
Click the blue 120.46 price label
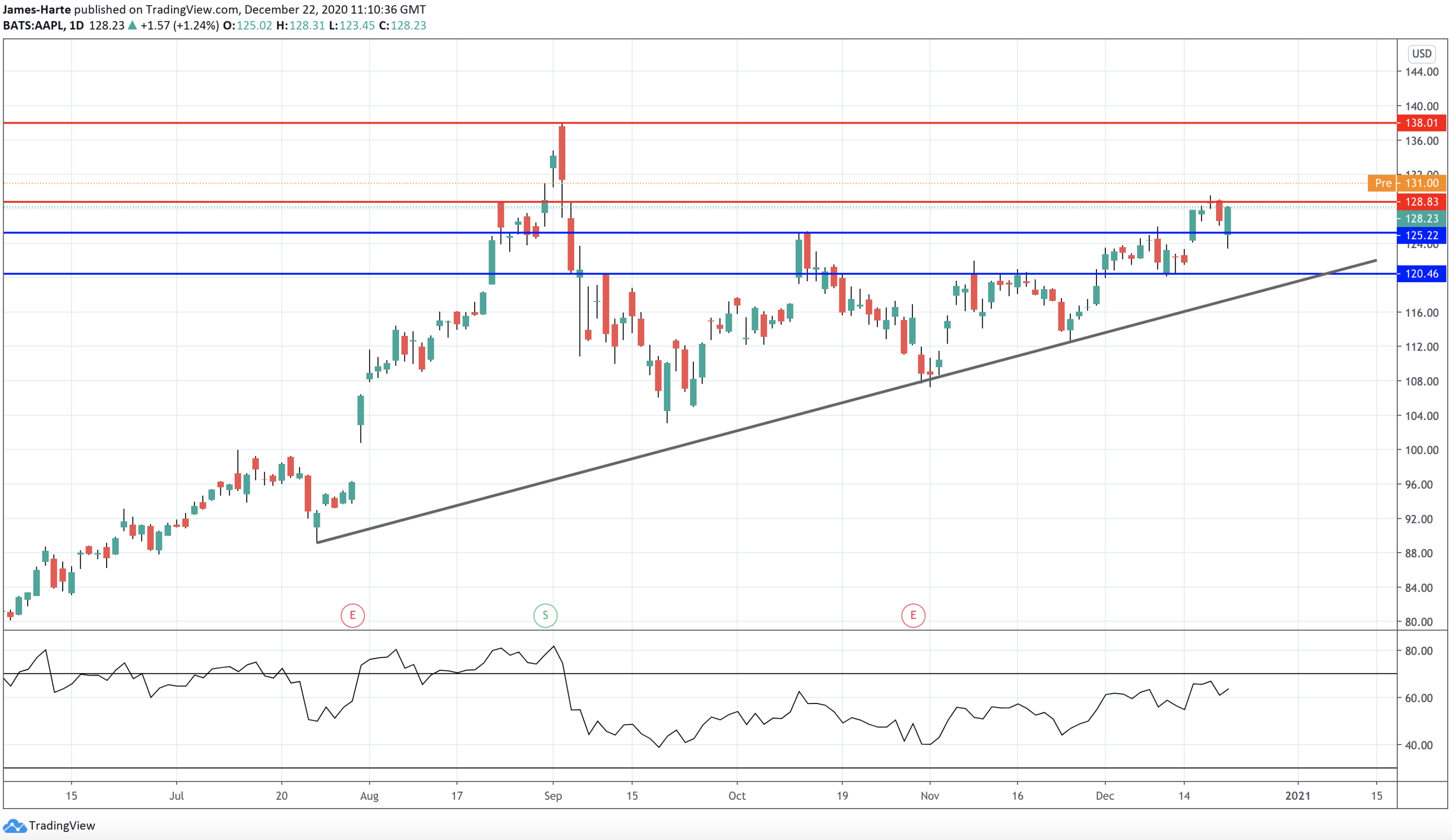(1421, 274)
